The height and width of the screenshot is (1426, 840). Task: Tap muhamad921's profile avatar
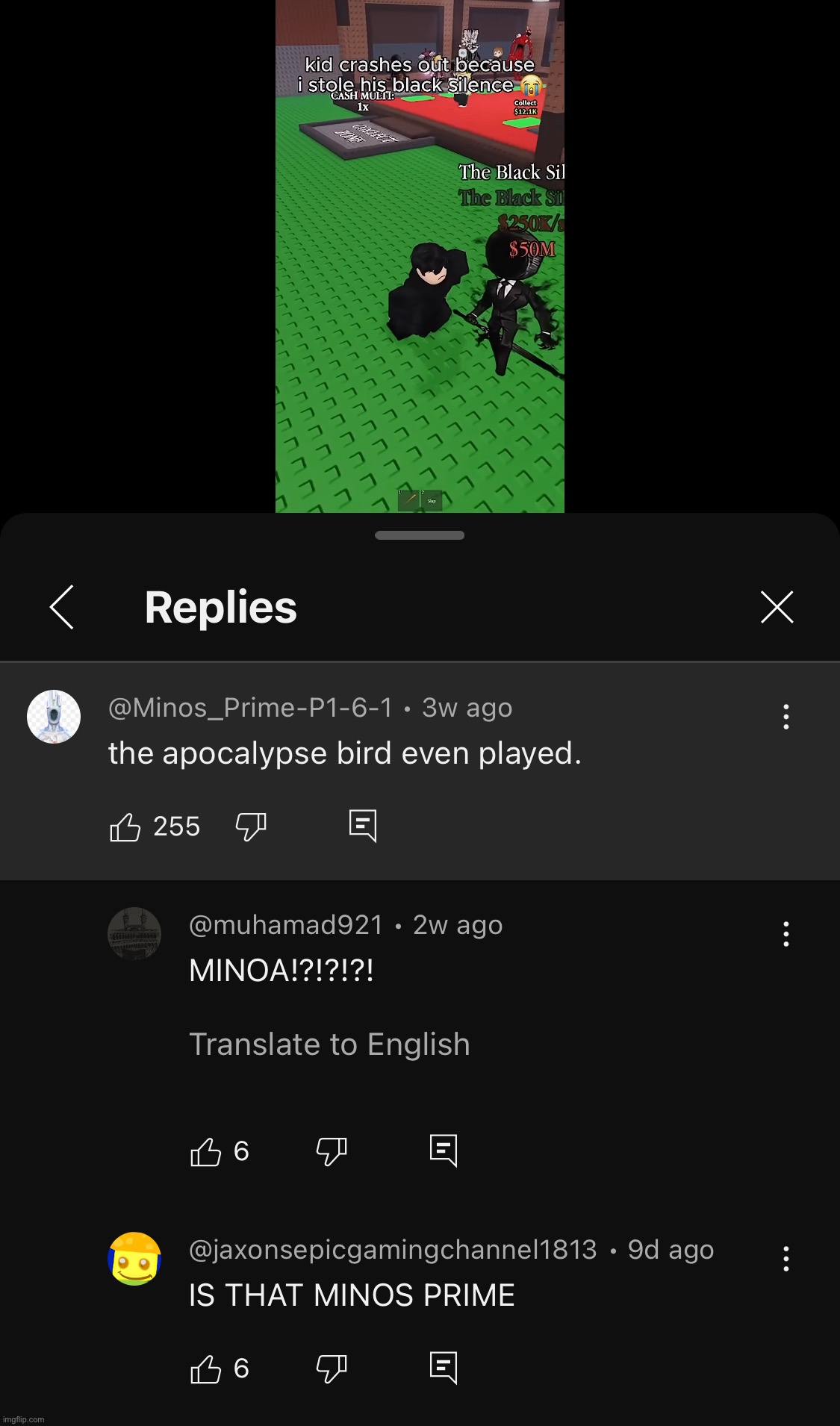(x=134, y=933)
